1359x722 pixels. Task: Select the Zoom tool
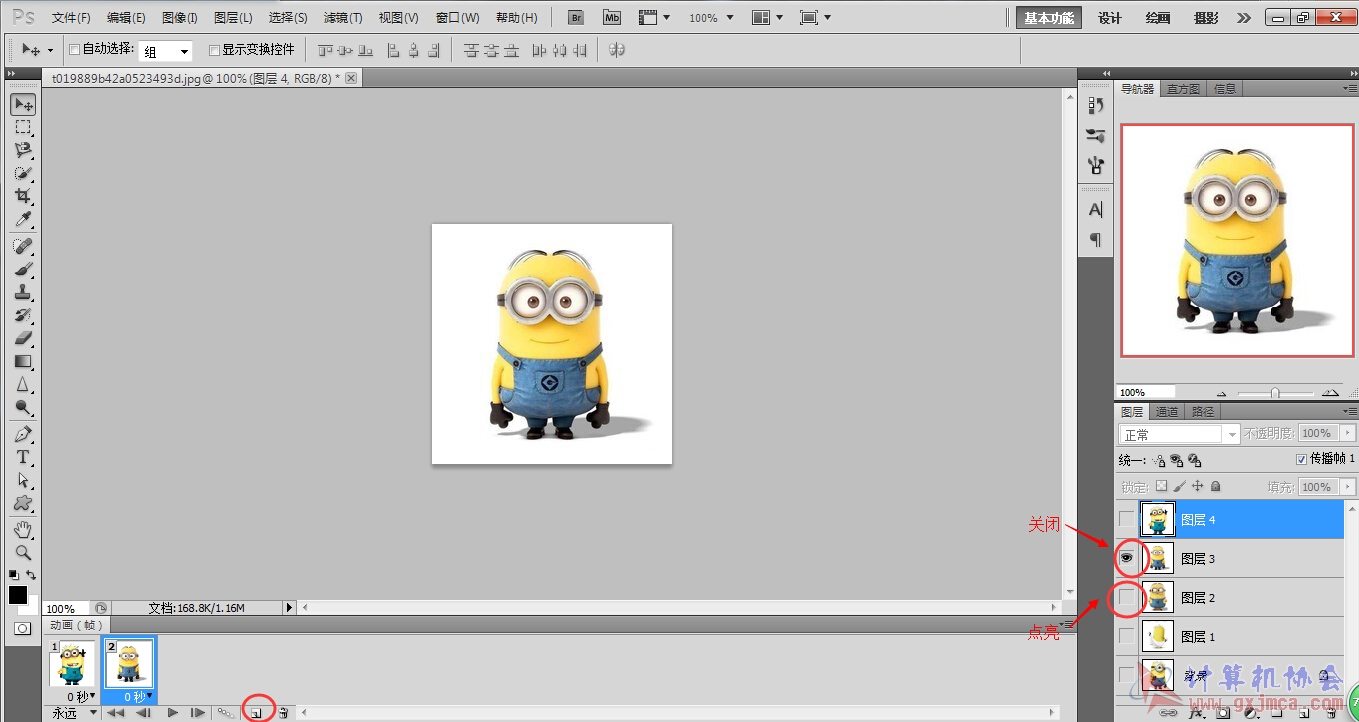point(23,552)
